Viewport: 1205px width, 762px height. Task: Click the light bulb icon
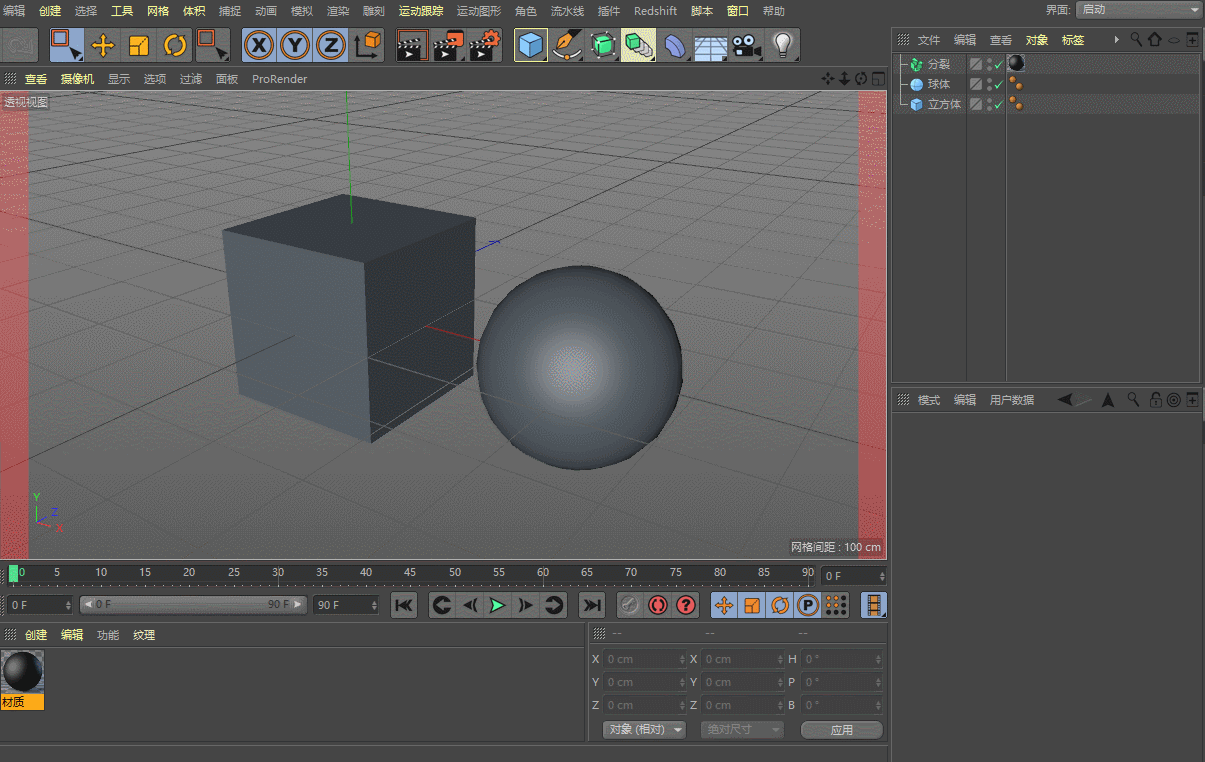point(783,45)
